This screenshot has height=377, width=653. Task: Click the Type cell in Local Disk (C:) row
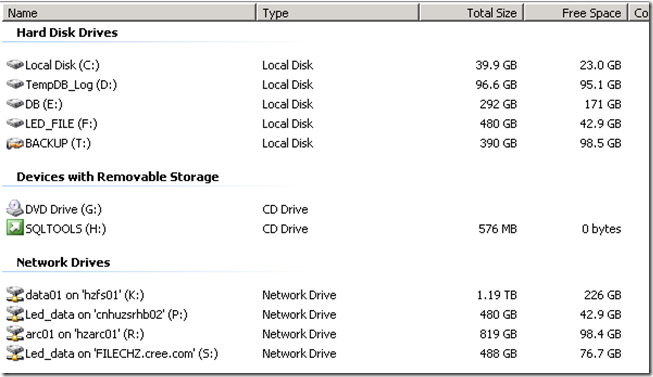(x=287, y=65)
